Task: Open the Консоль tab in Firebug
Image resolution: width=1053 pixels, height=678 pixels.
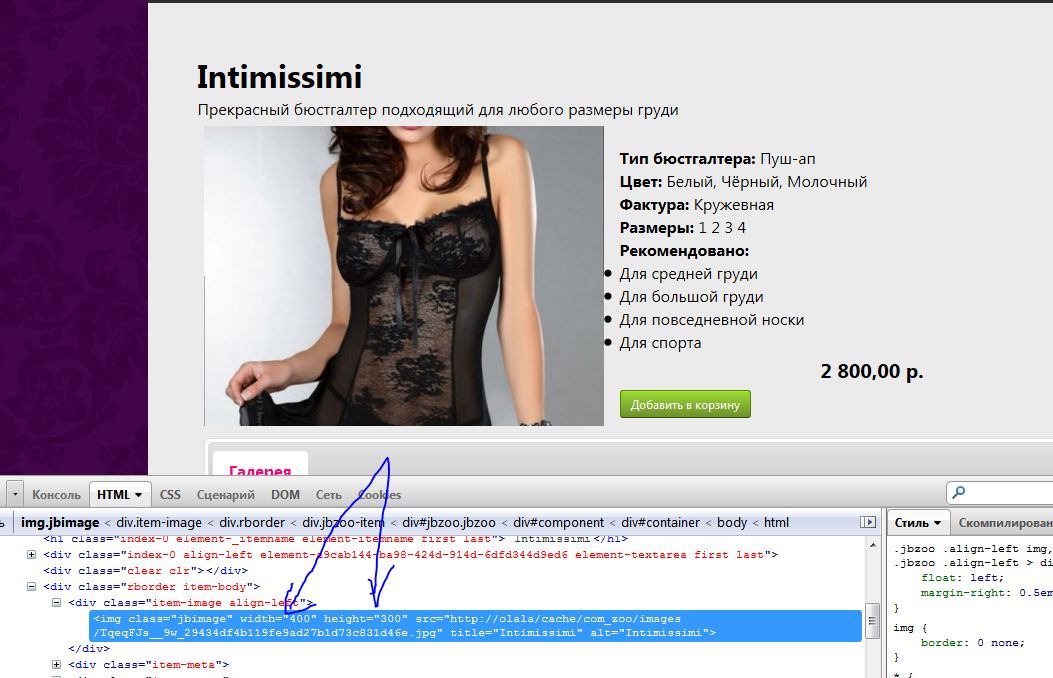Action: tap(56, 495)
